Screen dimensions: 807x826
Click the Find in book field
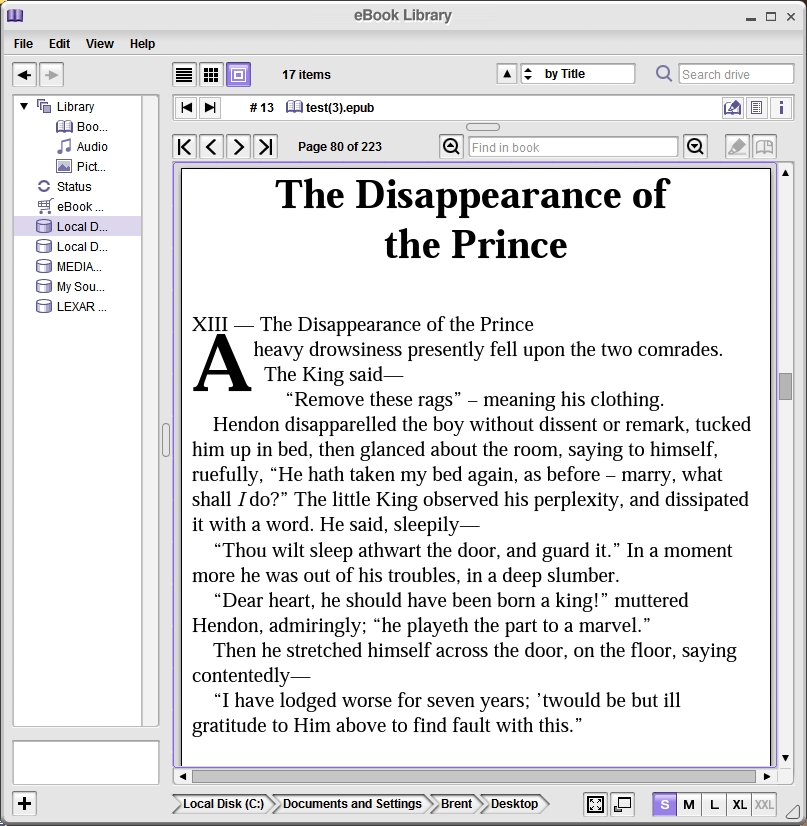tap(573, 147)
